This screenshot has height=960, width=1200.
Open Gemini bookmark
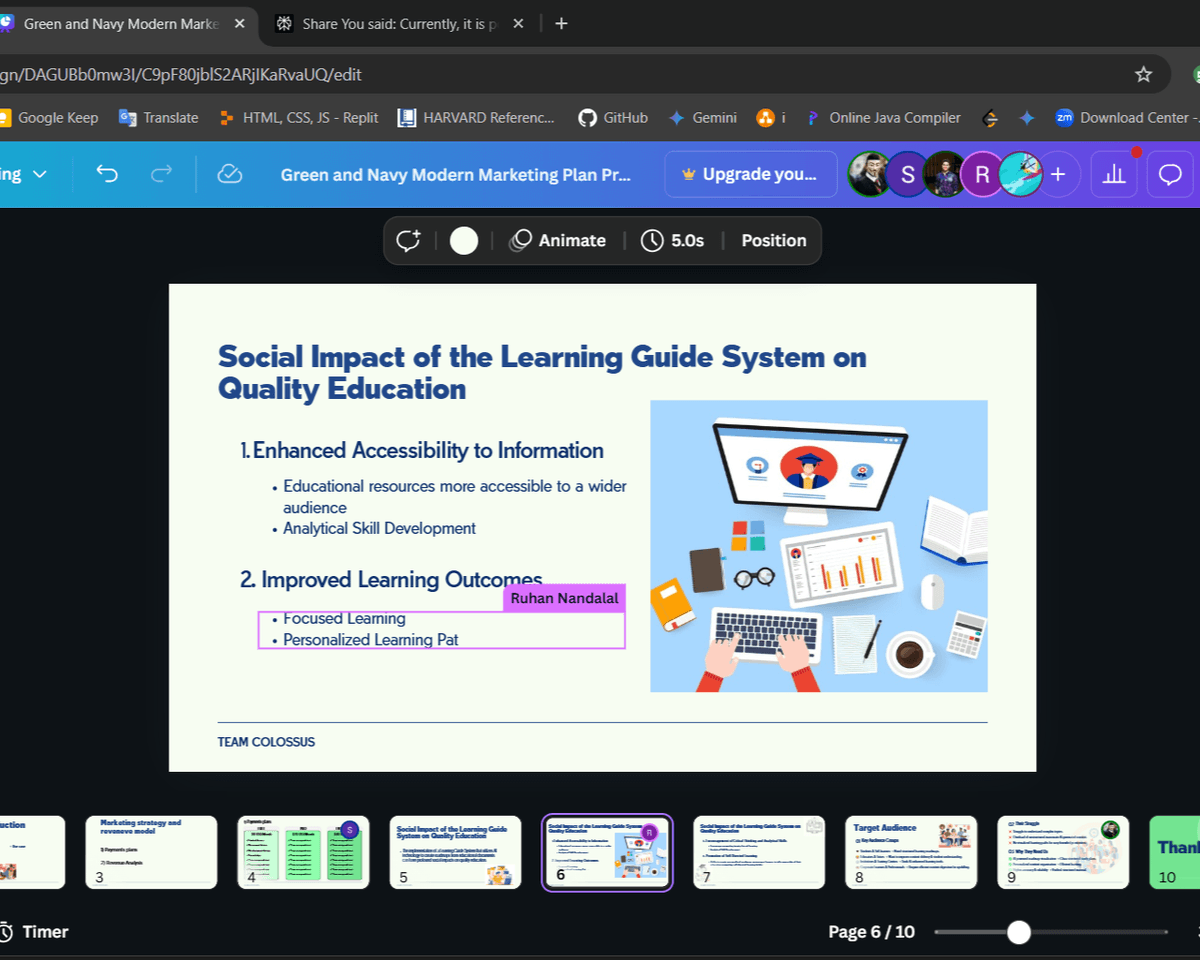[x=702, y=118]
